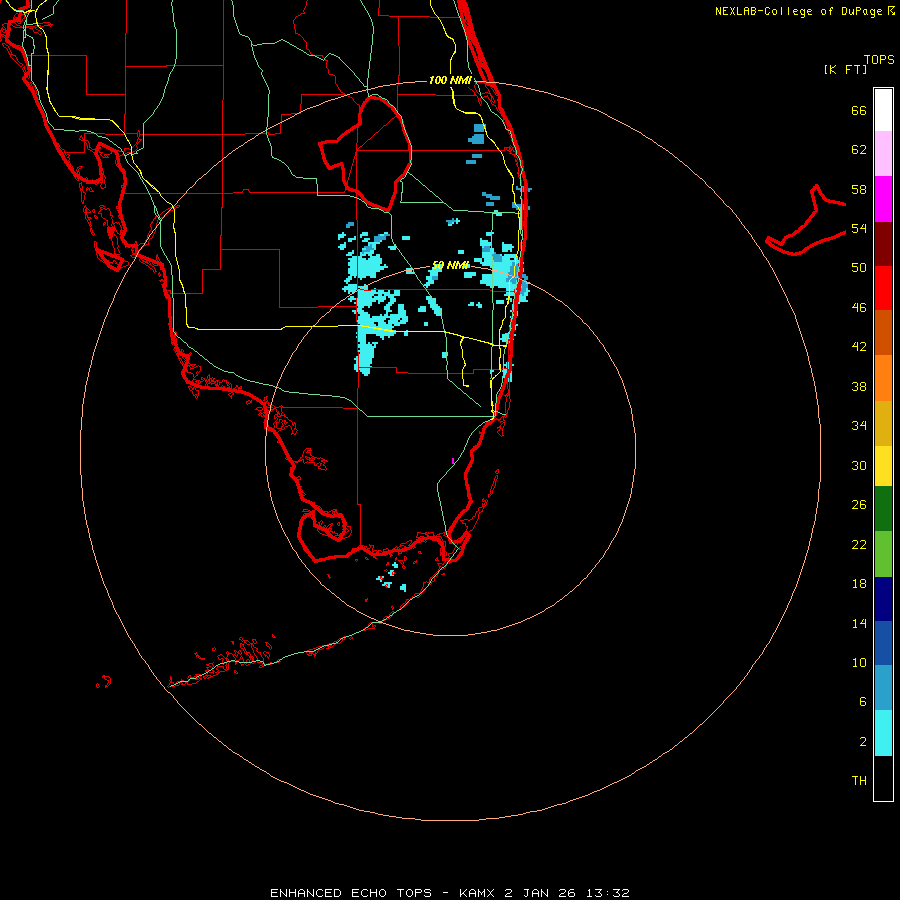Click the legend value '38'

tap(859, 386)
